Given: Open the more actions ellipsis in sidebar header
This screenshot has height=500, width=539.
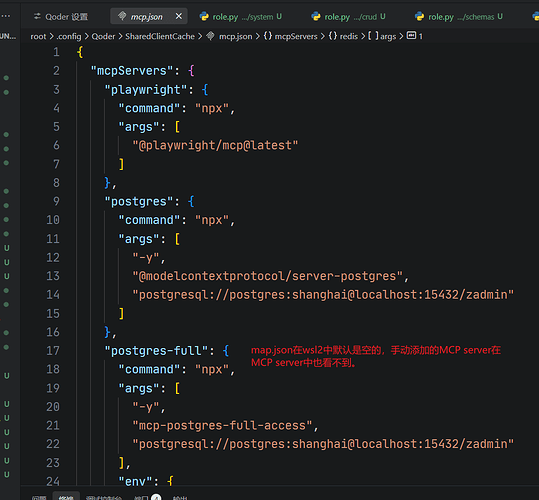Looking at the screenshot, I should click(6, 16).
